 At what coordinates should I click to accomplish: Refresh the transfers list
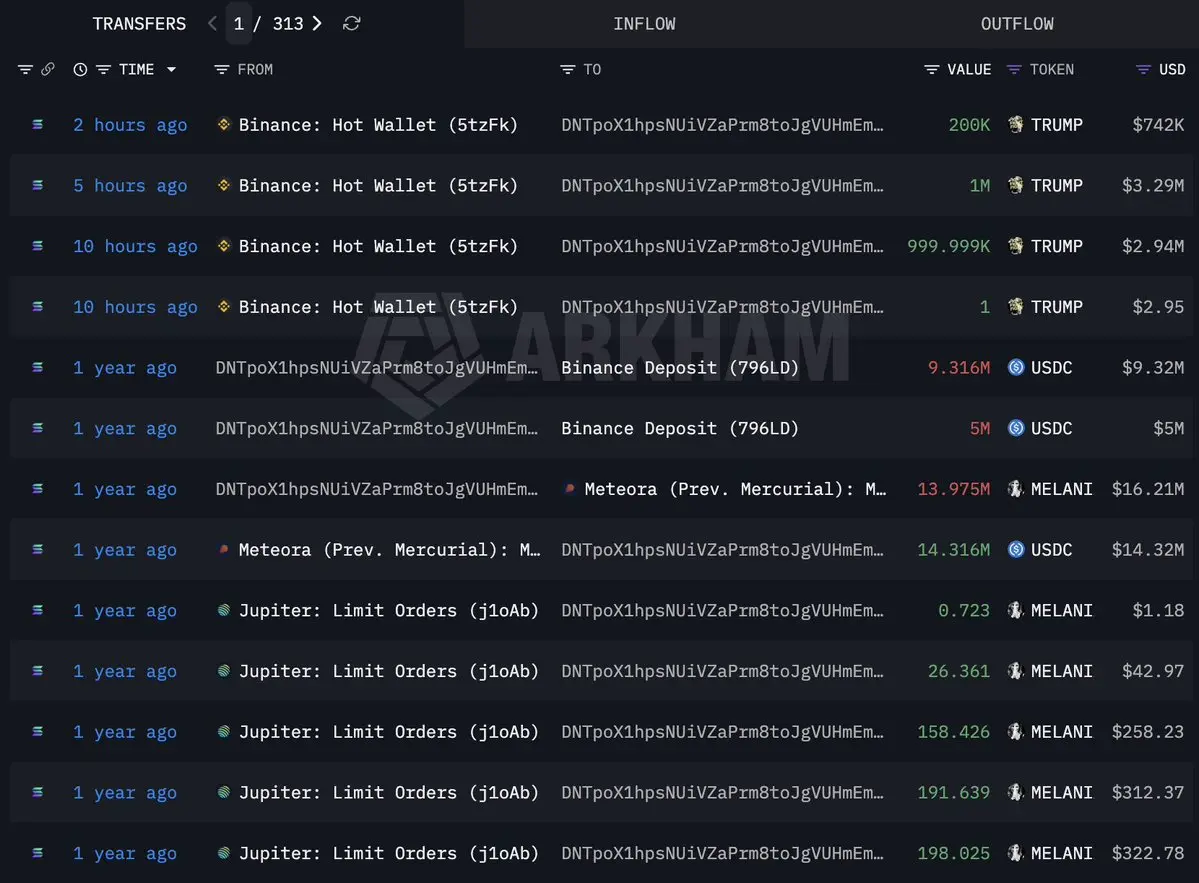point(352,24)
